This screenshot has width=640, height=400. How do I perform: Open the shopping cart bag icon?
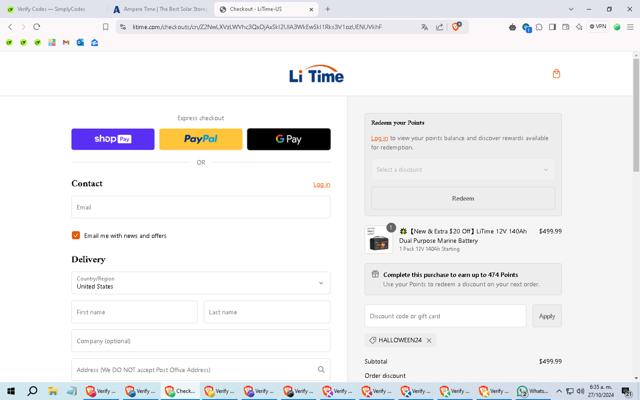(556, 74)
